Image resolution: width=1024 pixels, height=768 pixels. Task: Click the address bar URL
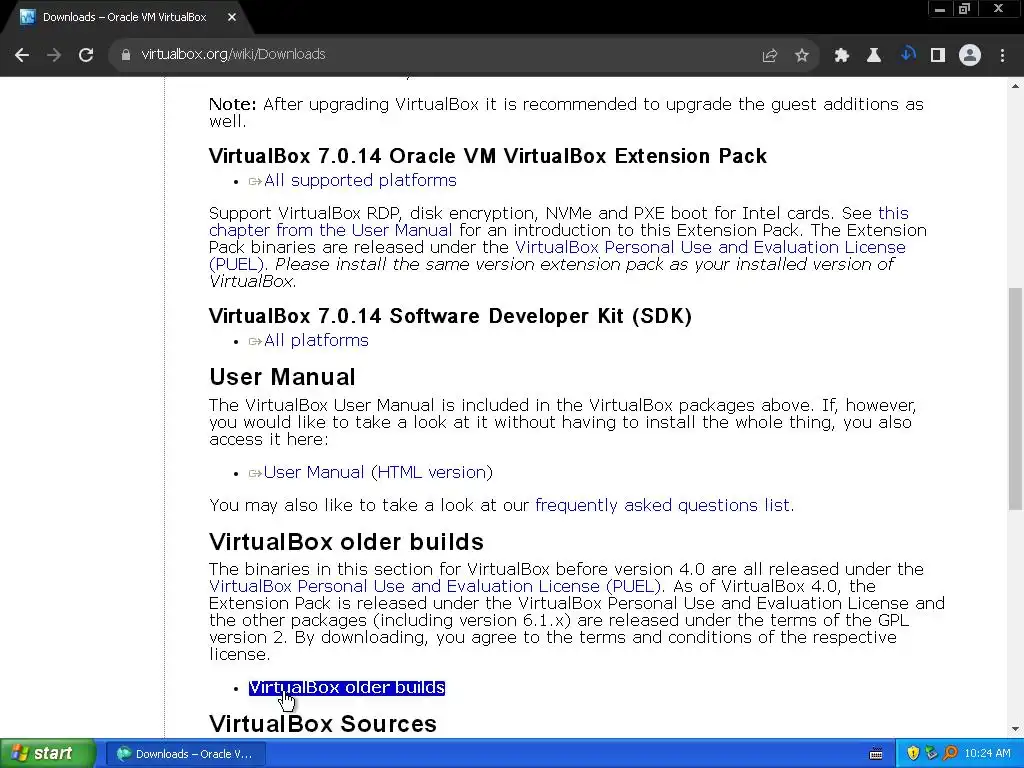(x=233, y=54)
